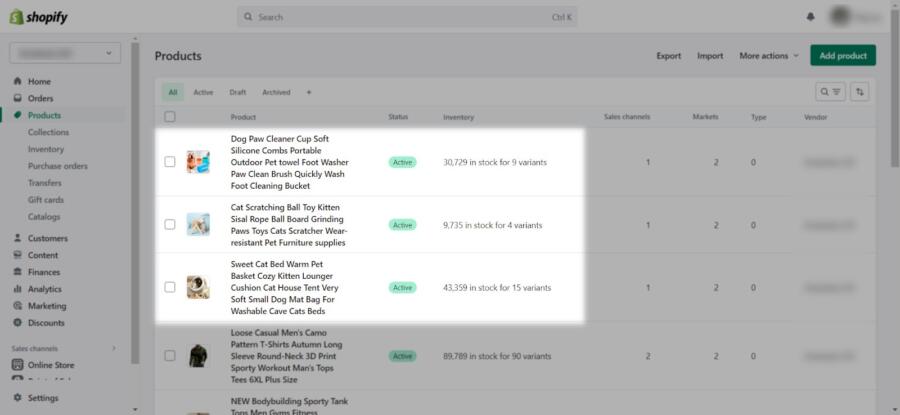Click the Add product button
The image size is (900, 415).
coord(843,56)
